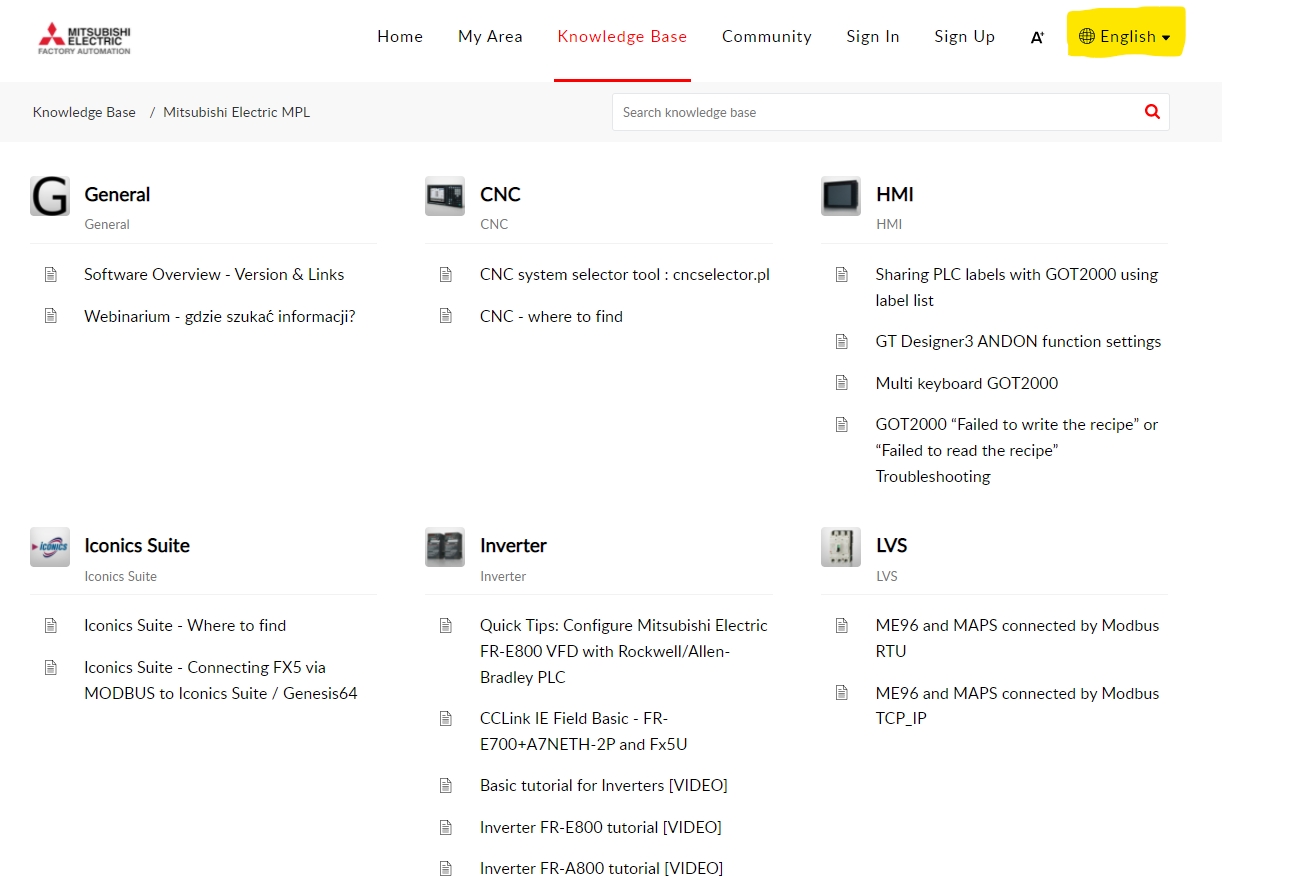This screenshot has height=888, width=1312.
Task: Click document icon beside Sharing PLC labels article
Action: pos(842,274)
